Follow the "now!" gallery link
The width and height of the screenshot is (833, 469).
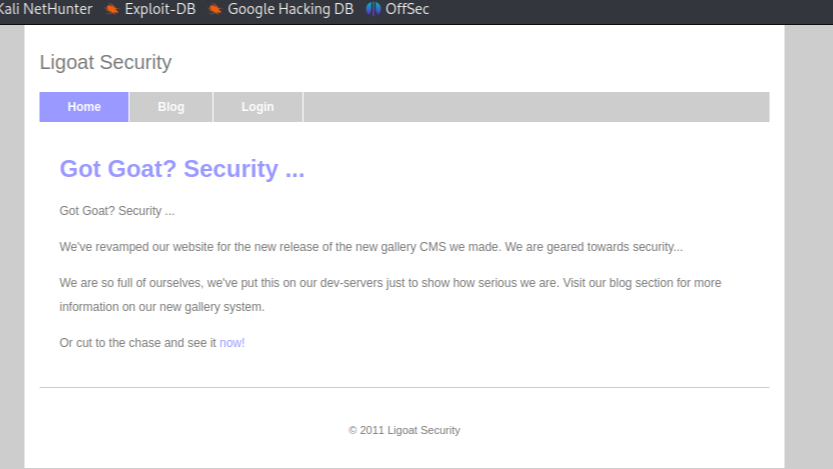point(232,343)
